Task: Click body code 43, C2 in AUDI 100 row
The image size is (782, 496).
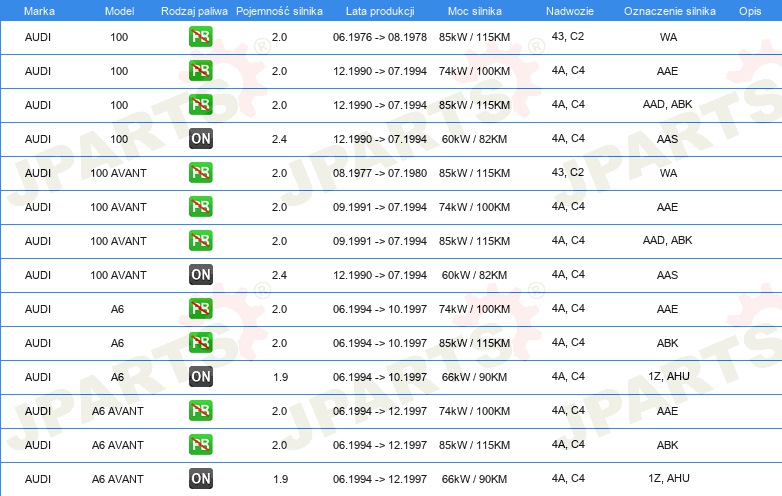Action: [568, 36]
